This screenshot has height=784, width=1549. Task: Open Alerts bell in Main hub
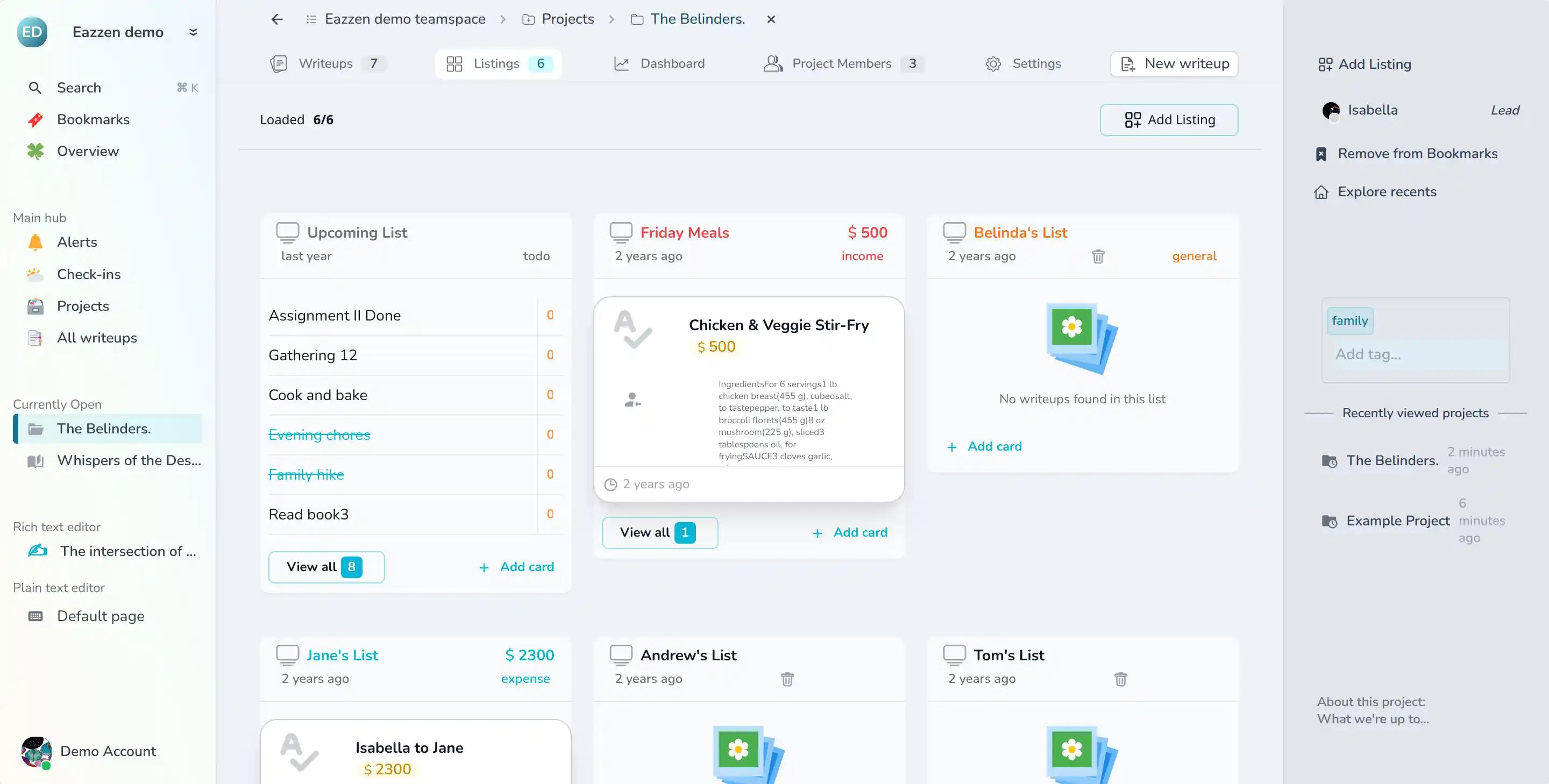coord(35,243)
